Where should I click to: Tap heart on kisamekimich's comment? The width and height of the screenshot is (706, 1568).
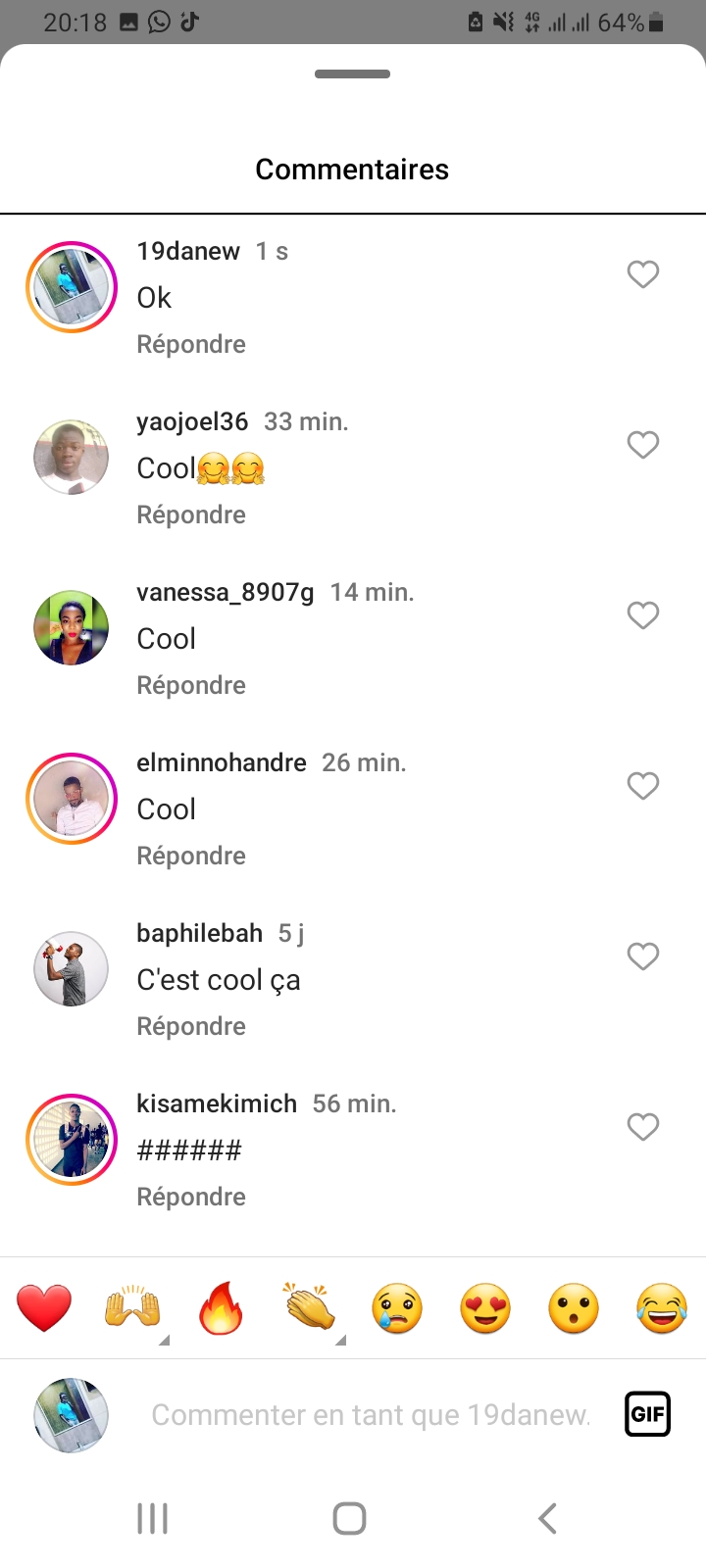643,1127
